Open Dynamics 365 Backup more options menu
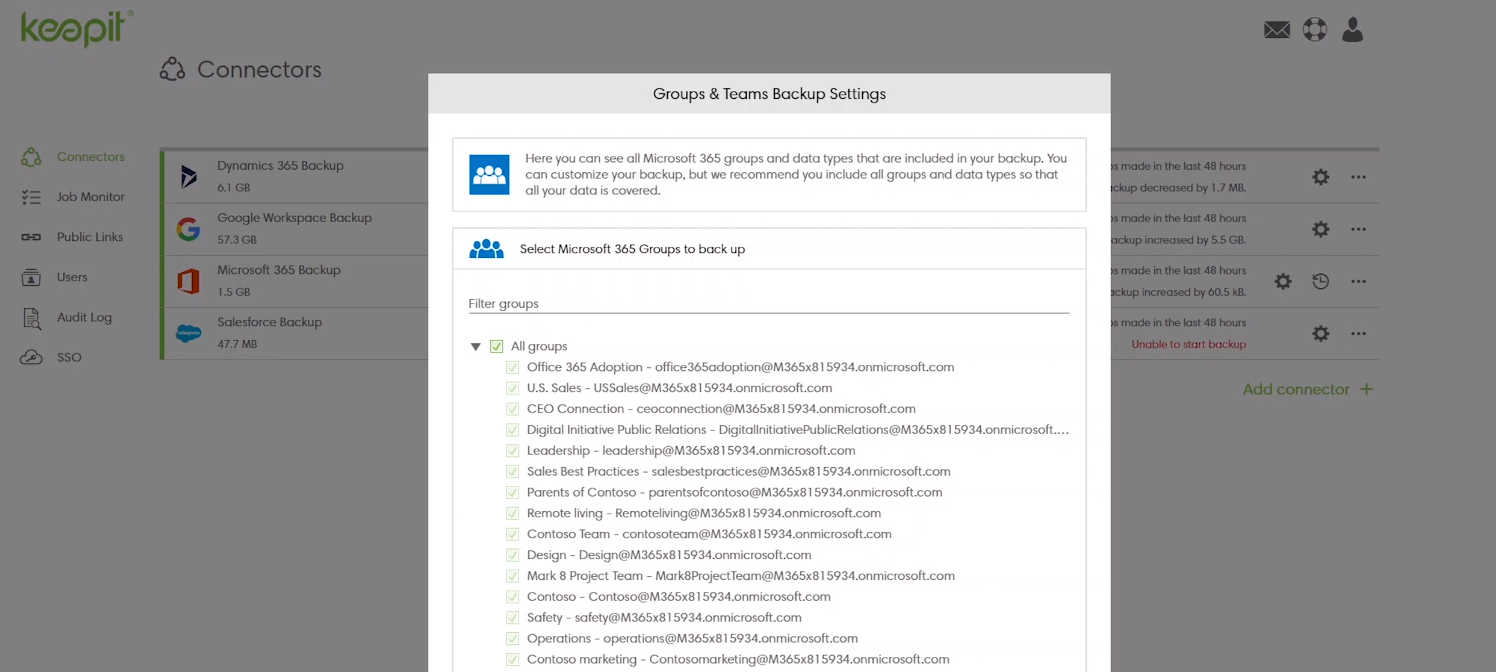This screenshot has height=672, width=1496. 1358,177
